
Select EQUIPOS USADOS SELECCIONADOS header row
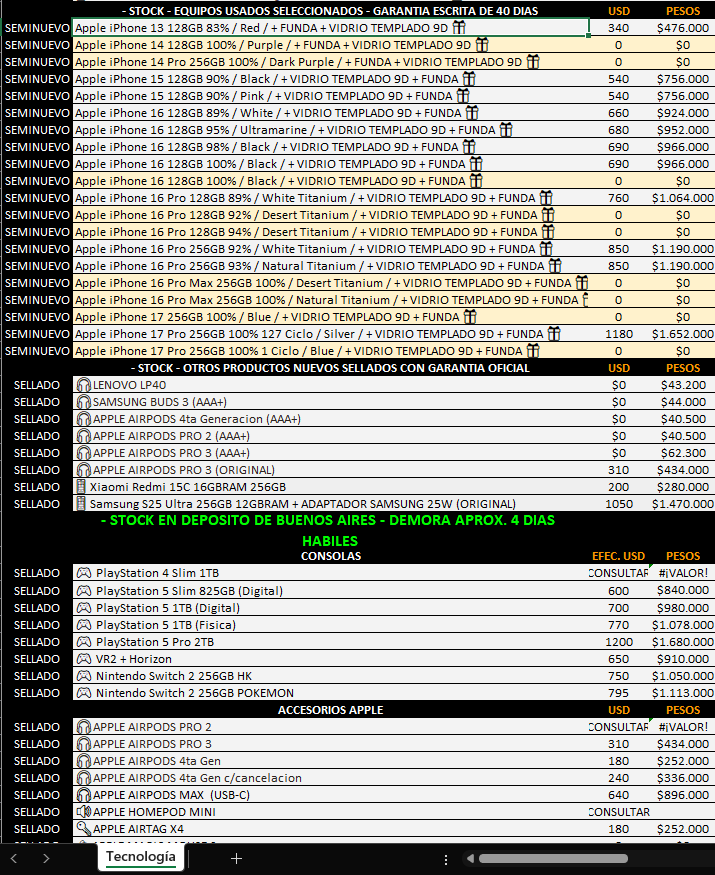pos(330,11)
